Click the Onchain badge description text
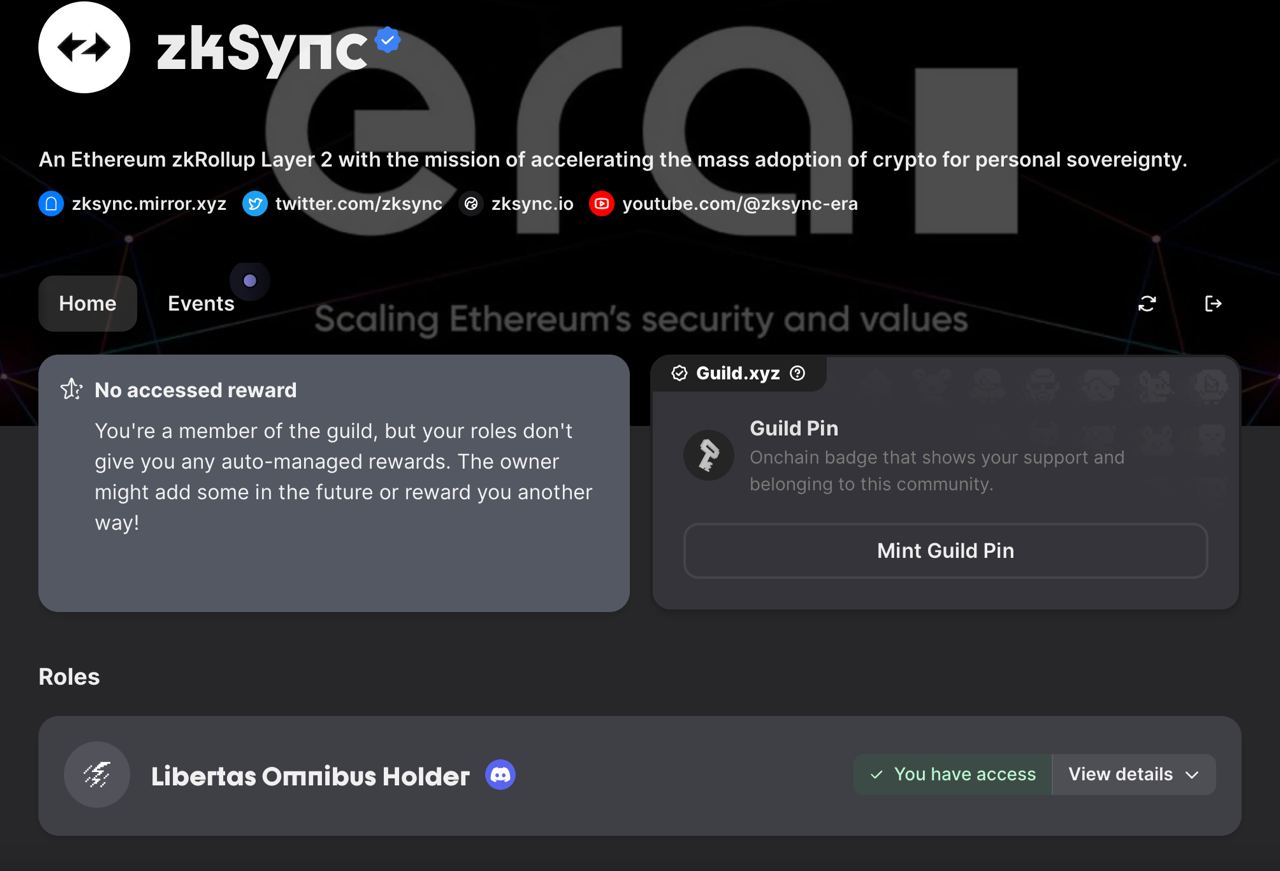This screenshot has height=871, width=1280. point(937,471)
